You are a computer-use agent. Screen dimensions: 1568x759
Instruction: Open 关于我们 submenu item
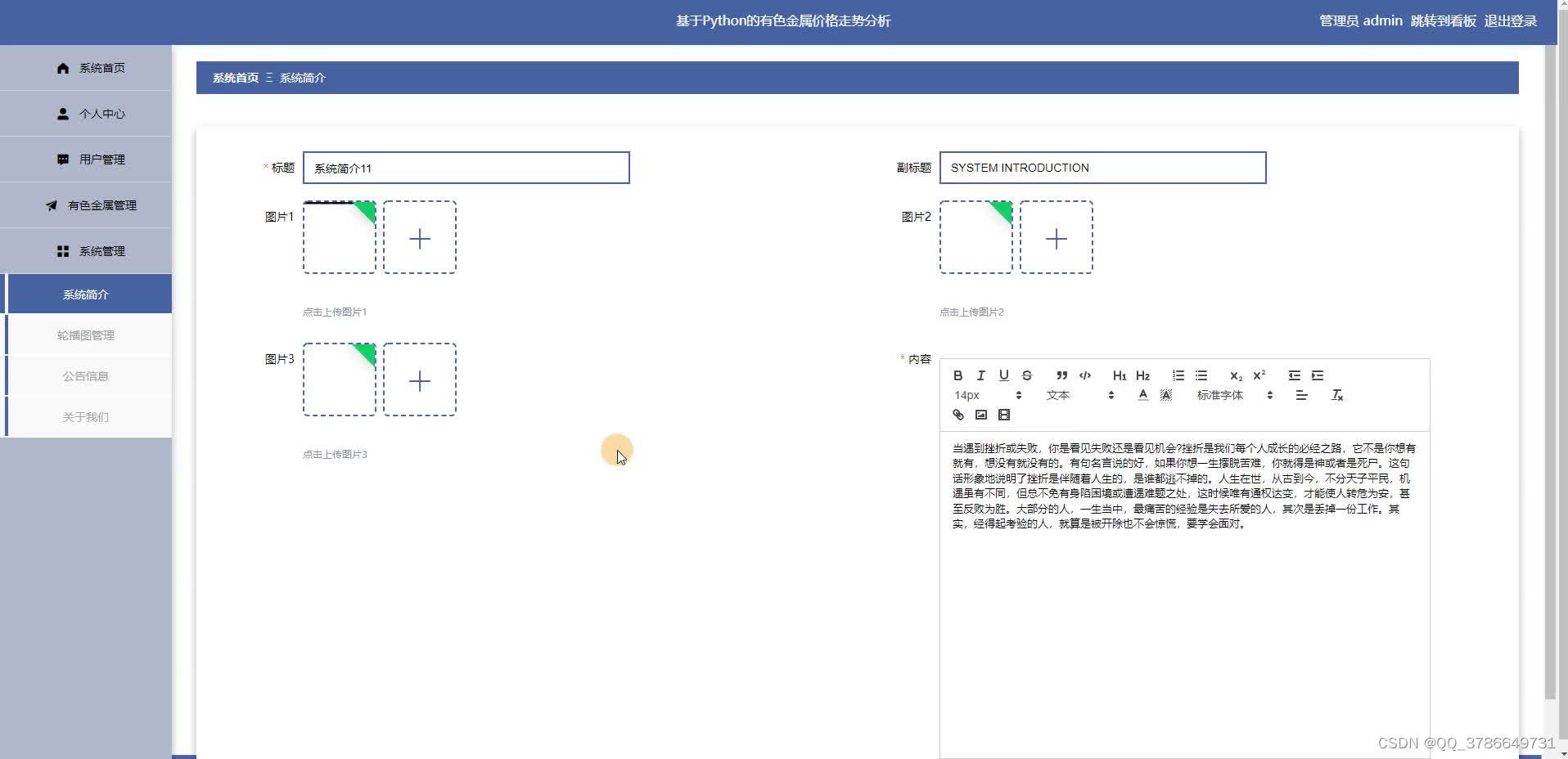tap(86, 417)
